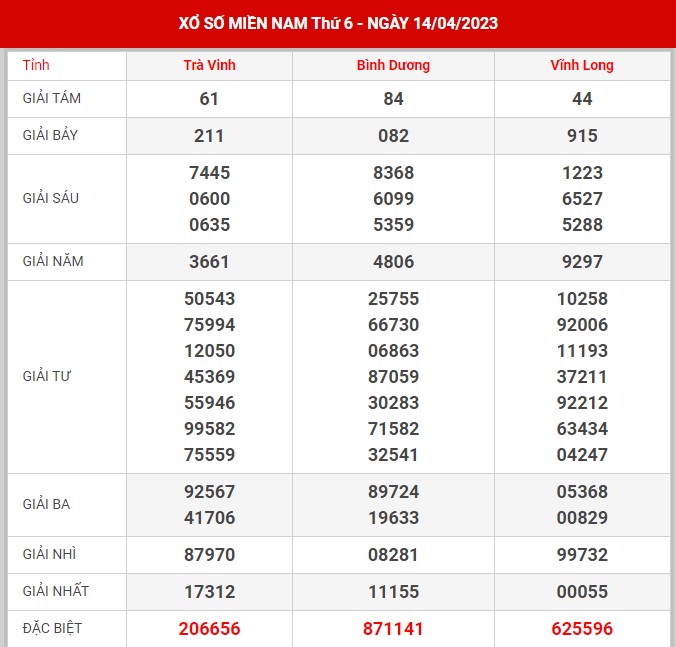Click number 92567 in Giải Ba

(x=210, y=491)
